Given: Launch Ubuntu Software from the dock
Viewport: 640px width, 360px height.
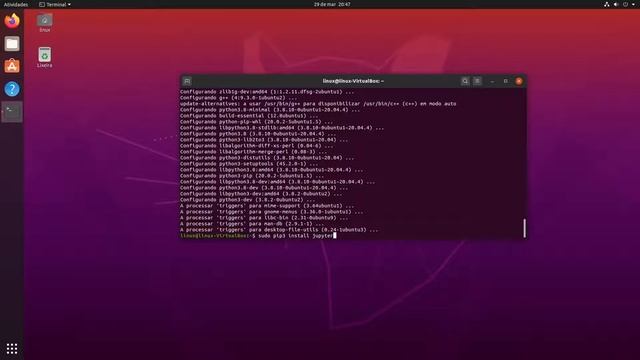Looking at the screenshot, I should 12,66.
